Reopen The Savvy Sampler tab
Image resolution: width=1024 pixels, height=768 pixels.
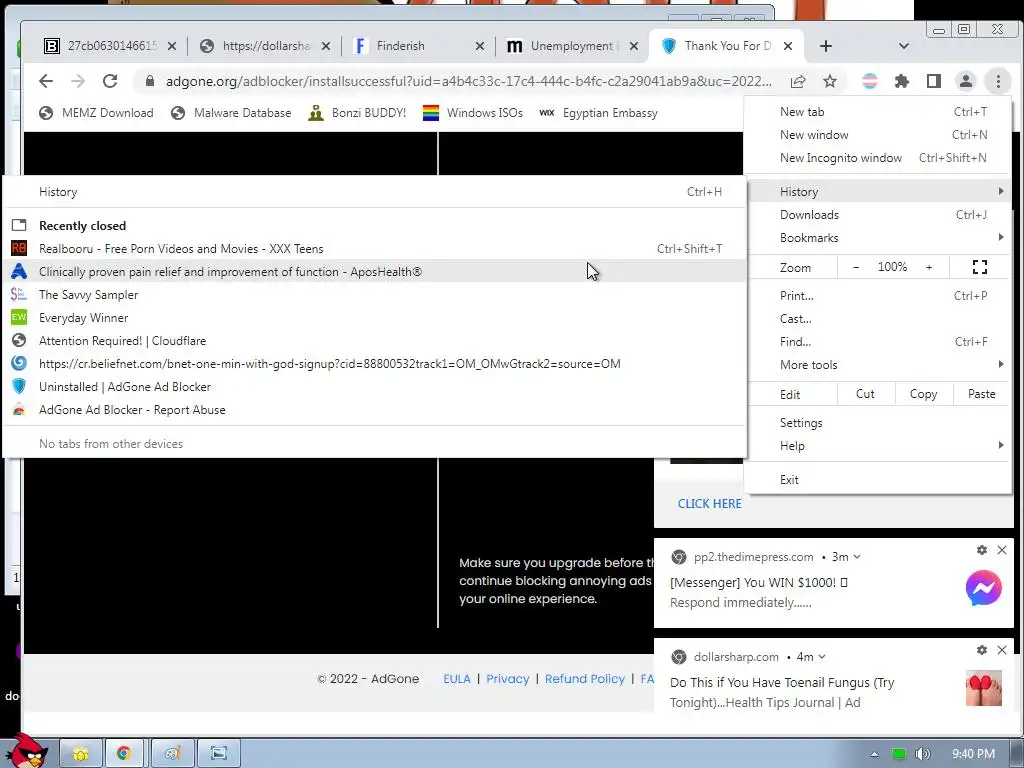(374, 295)
